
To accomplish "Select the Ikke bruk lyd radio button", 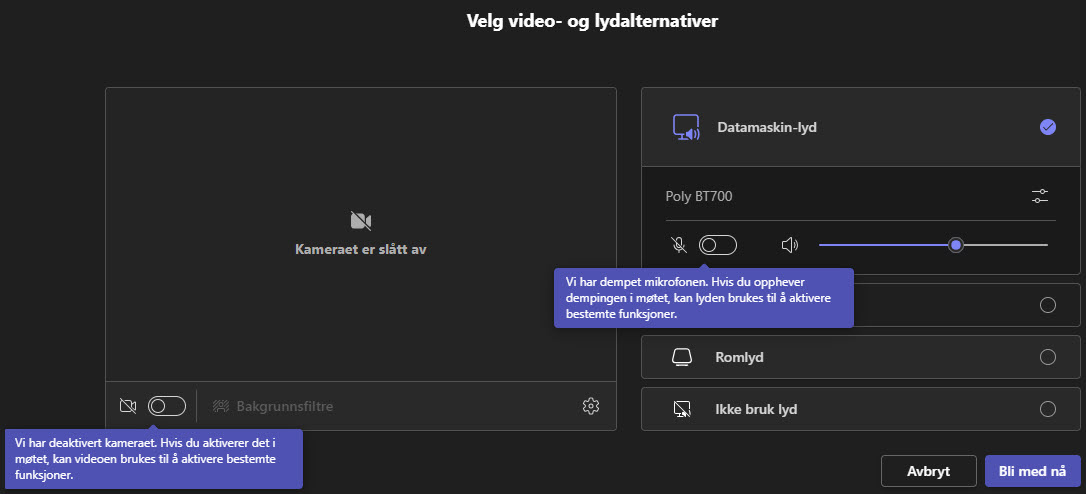I will point(1048,409).
